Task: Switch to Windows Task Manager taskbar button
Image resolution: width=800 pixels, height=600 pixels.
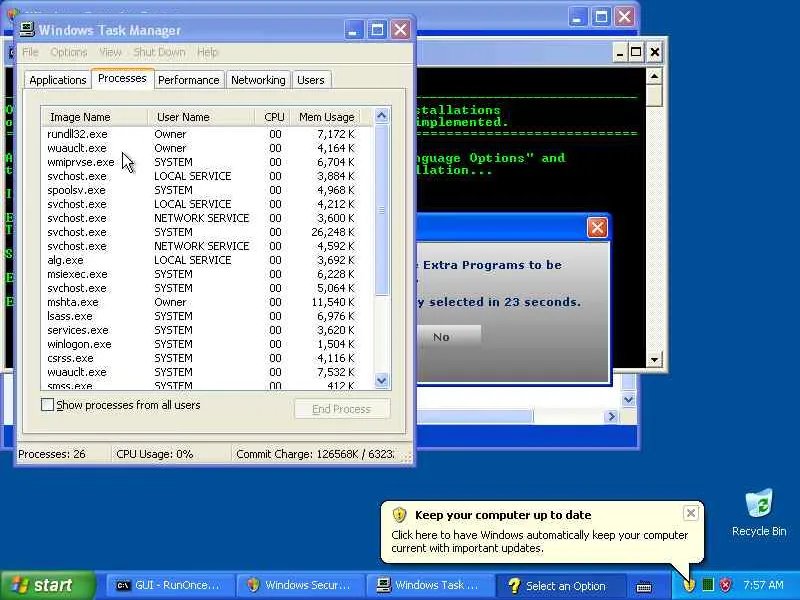Action: [430, 586]
